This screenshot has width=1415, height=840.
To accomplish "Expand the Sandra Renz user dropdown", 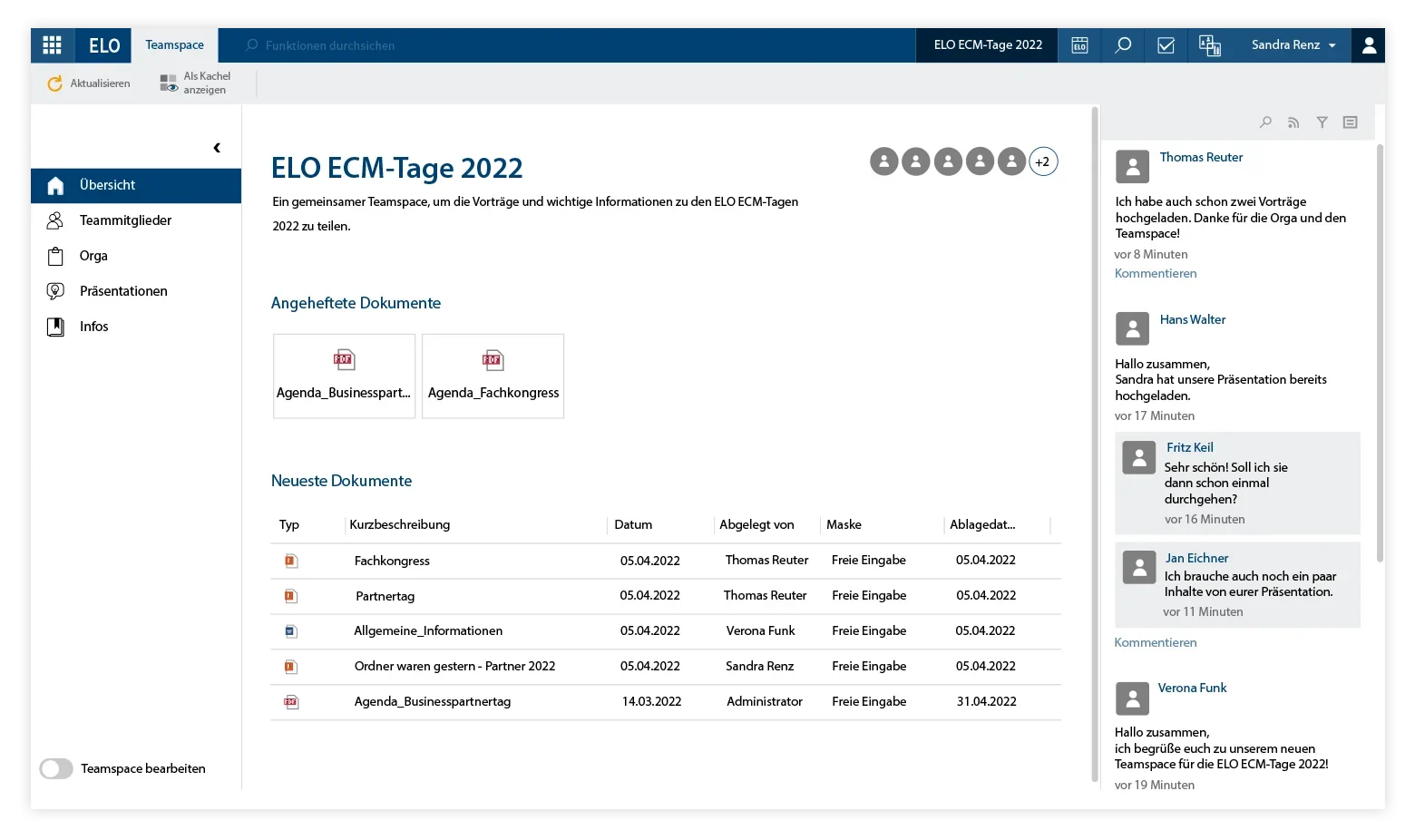I will pyautogui.click(x=1293, y=45).
